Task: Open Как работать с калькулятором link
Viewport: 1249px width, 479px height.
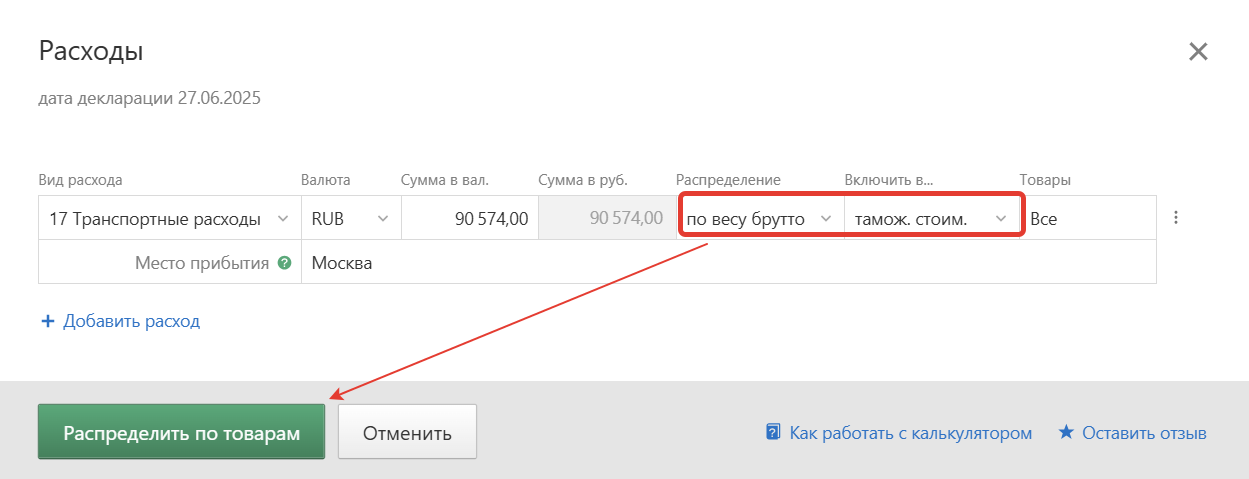Action: (910, 433)
